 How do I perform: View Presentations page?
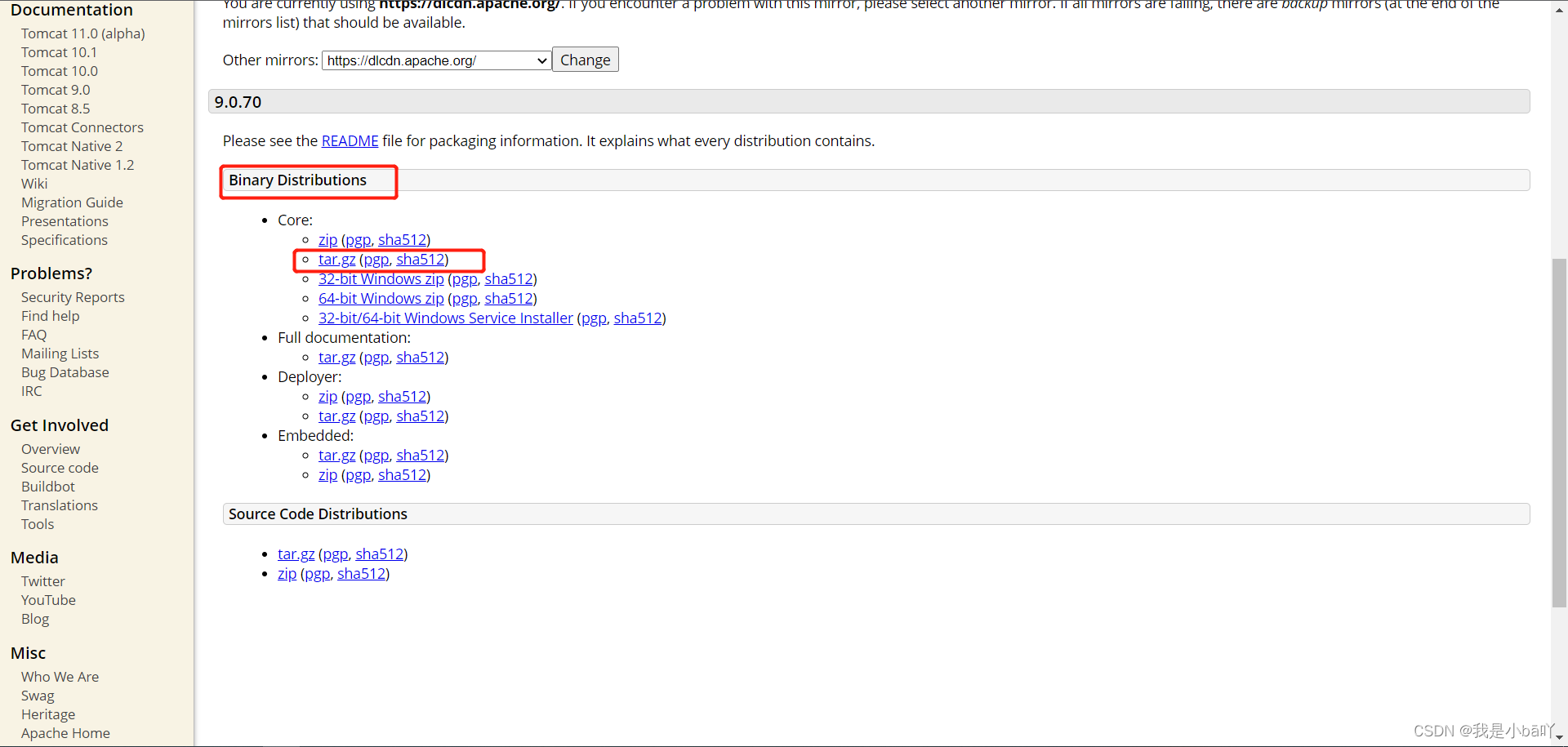click(x=65, y=221)
